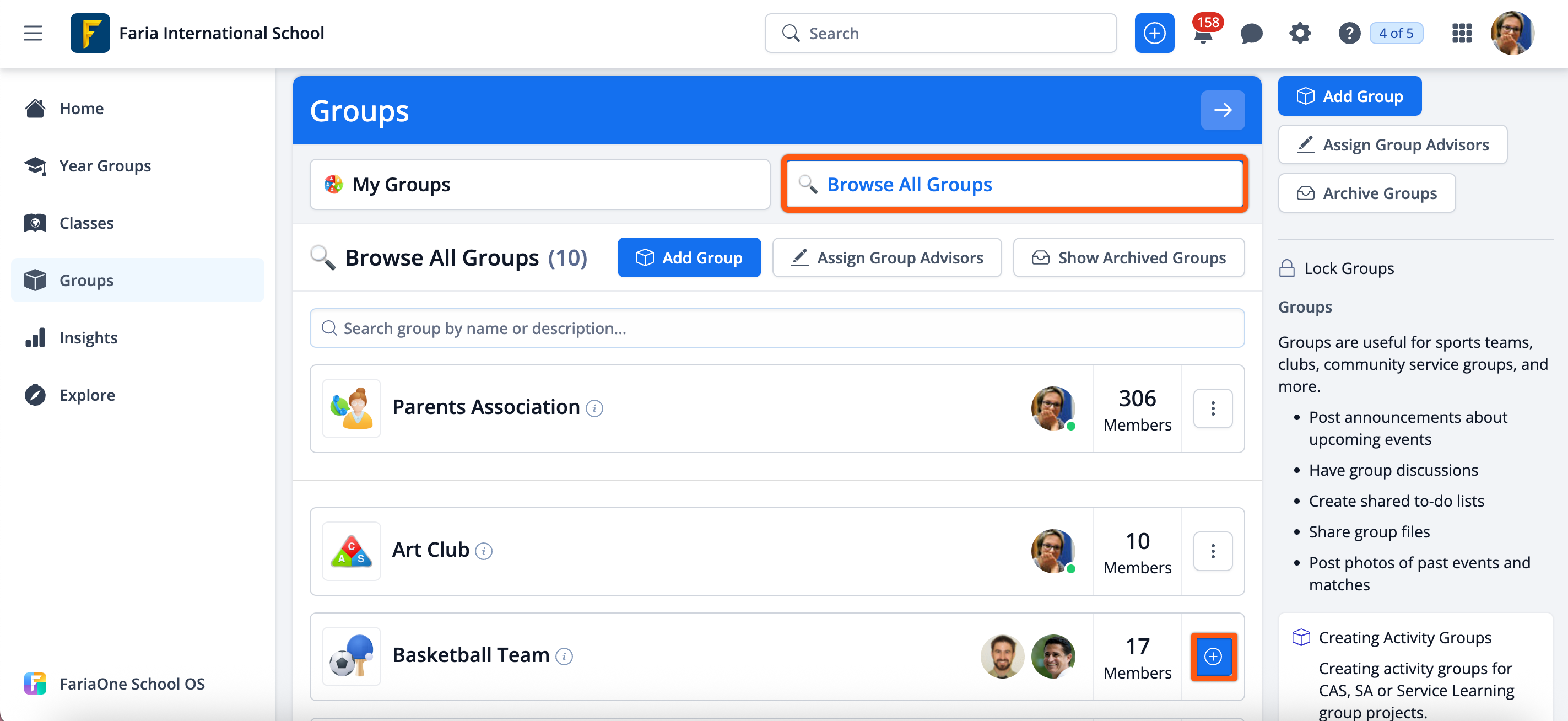Open Art Club three-dot options menu
Viewport: 1568px width, 721px height.
coord(1213,551)
